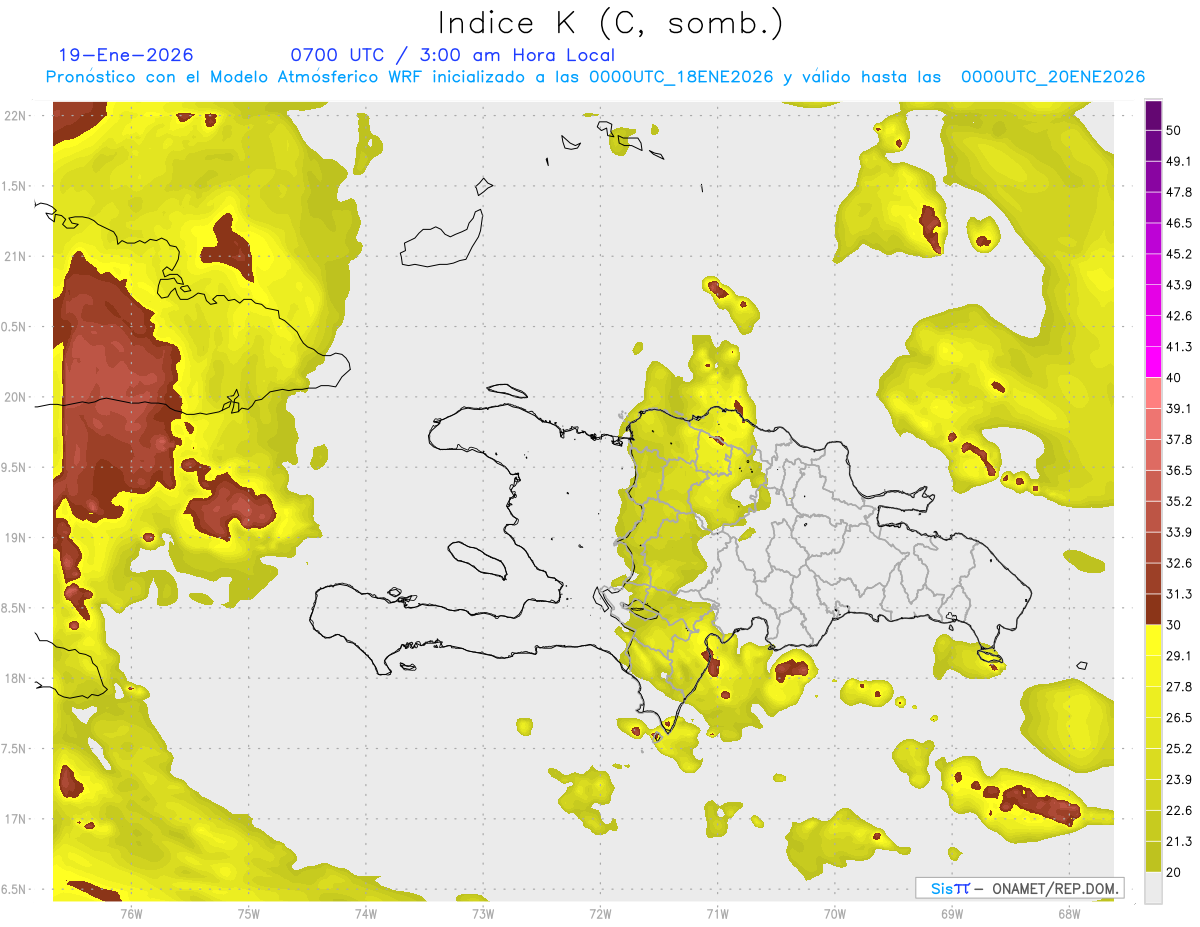This screenshot has width=1200, height=927.
Task: Click the '22N' latitude label
Action: click(x=16, y=115)
